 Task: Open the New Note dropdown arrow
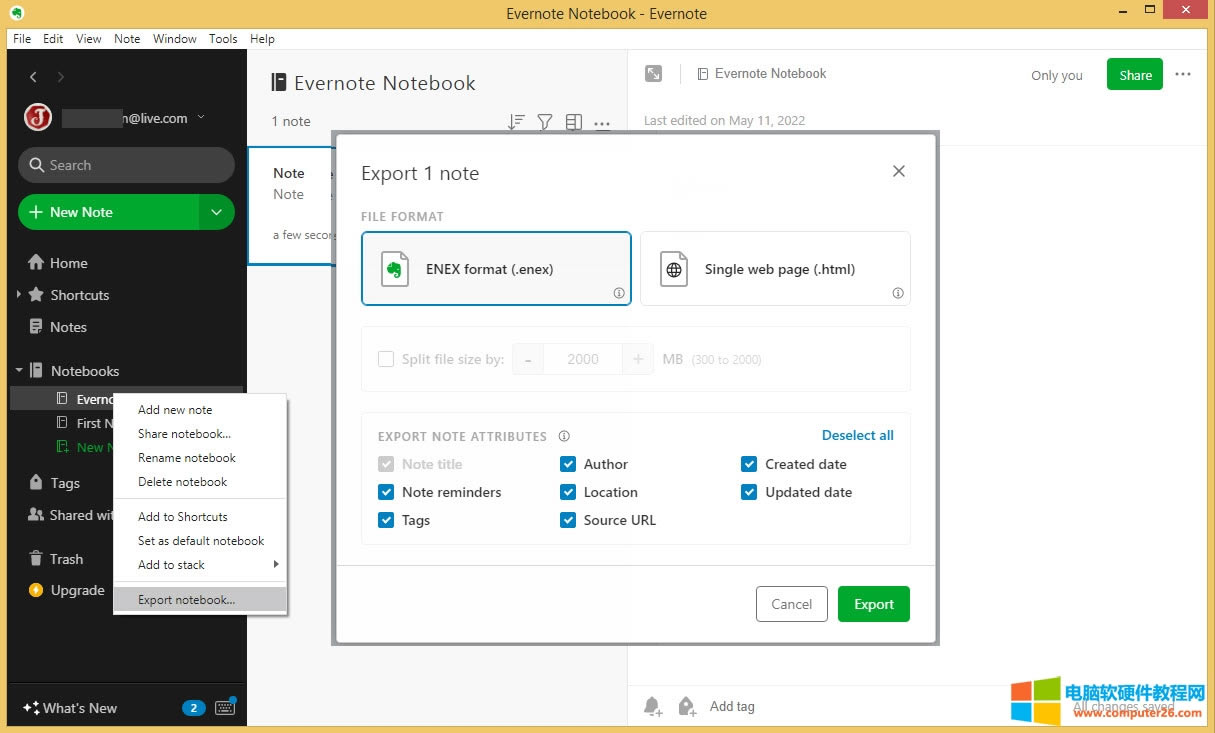216,212
